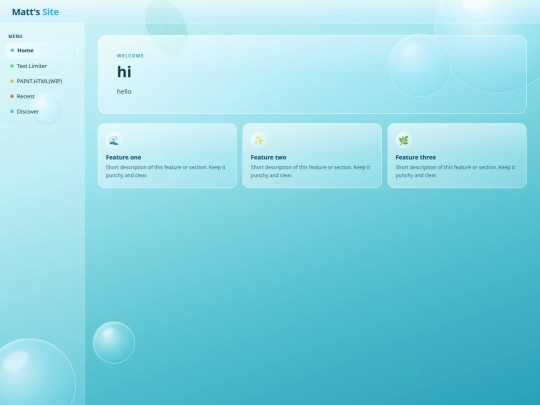Click the WELCOME label in the hero card
Image resolution: width=540 pixels, height=405 pixels.
point(130,56)
